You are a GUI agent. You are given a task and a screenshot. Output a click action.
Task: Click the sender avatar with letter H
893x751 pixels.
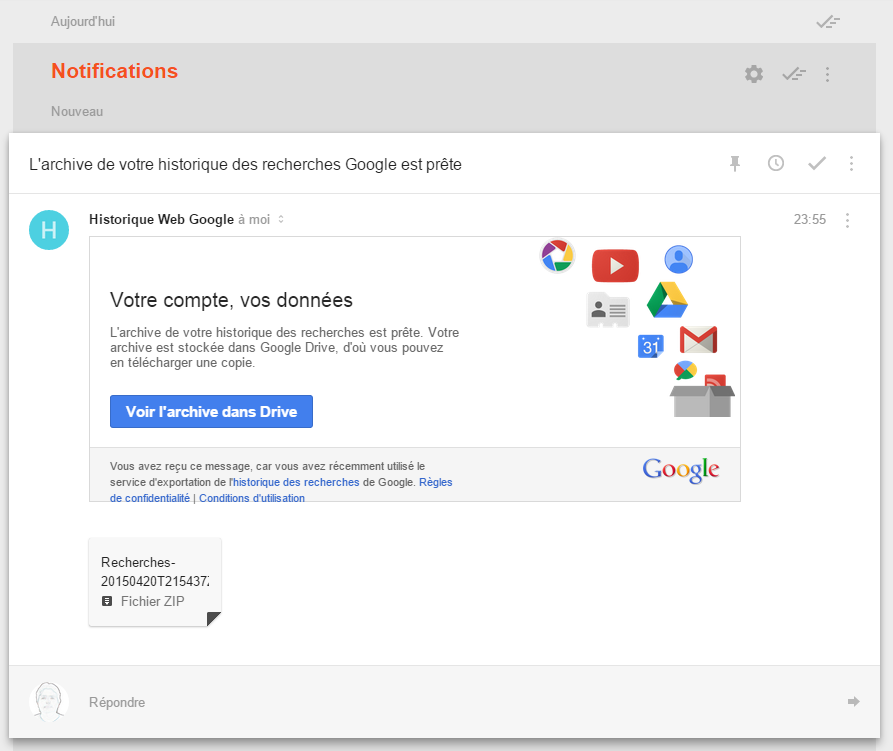pyautogui.click(x=49, y=230)
